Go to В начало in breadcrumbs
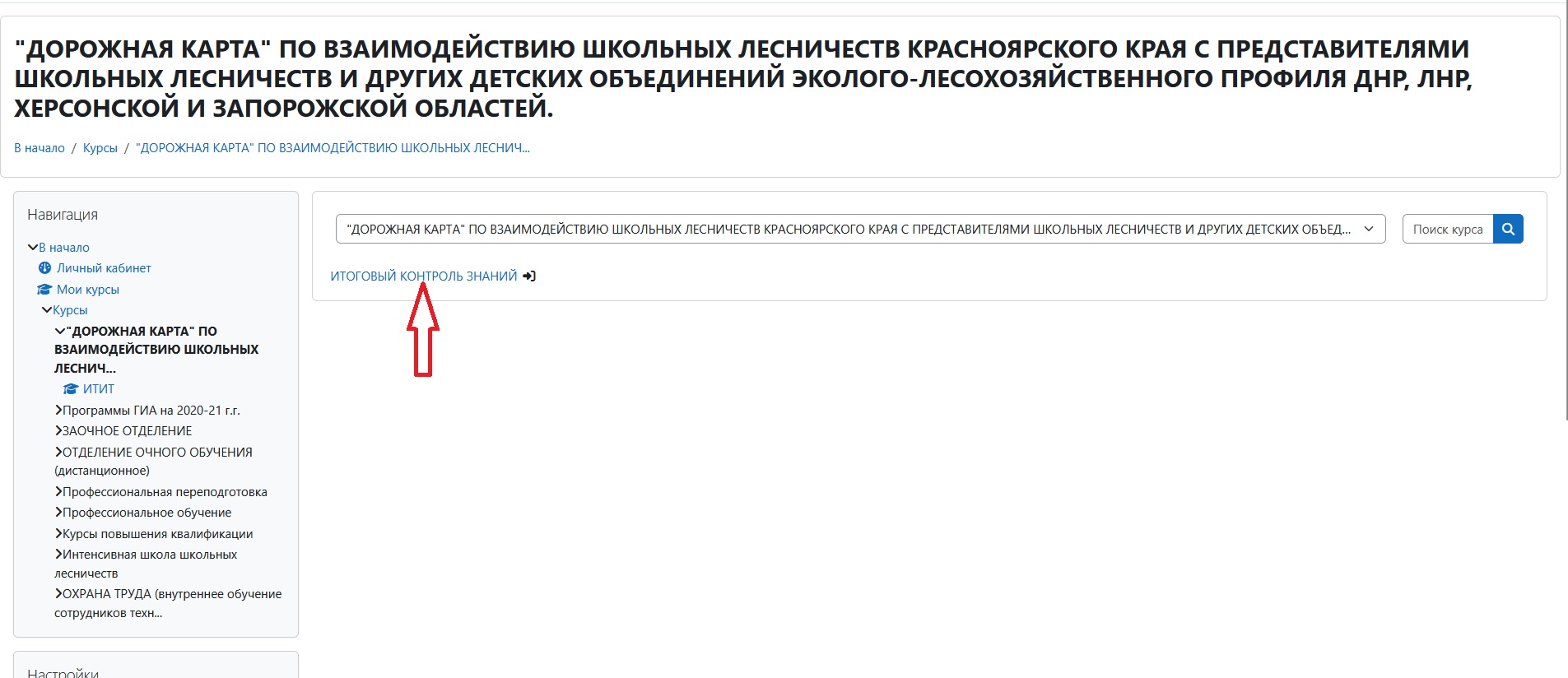This screenshot has width=1568, height=678. pos(40,148)
